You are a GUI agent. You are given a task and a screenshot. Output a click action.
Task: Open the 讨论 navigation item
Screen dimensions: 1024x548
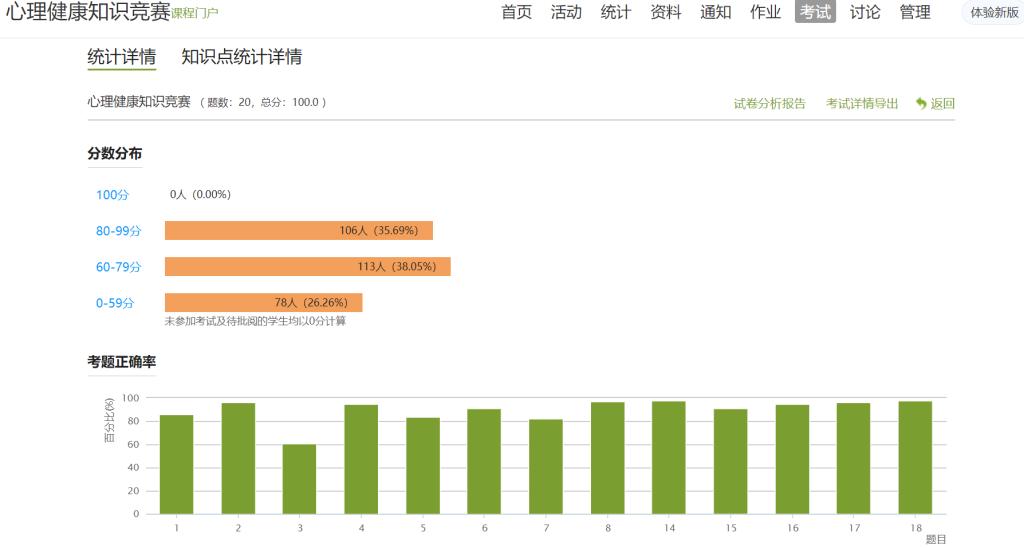pos(865,12)
